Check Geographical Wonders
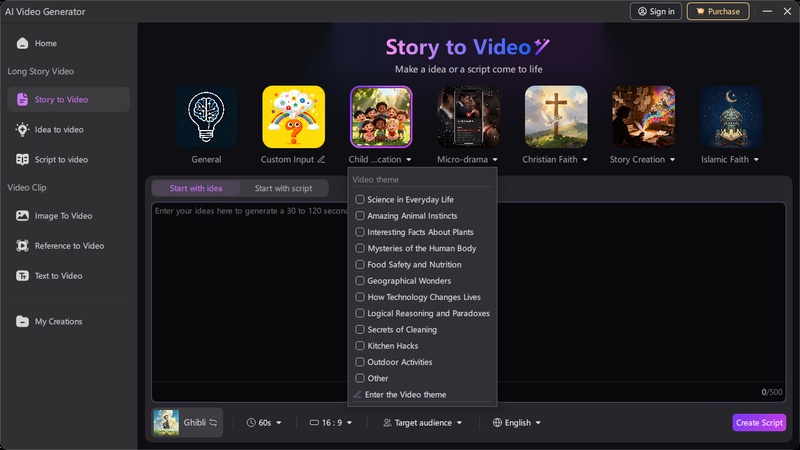Image resolution: width=800 pixels, height=450 pixels. pos(360,281)
